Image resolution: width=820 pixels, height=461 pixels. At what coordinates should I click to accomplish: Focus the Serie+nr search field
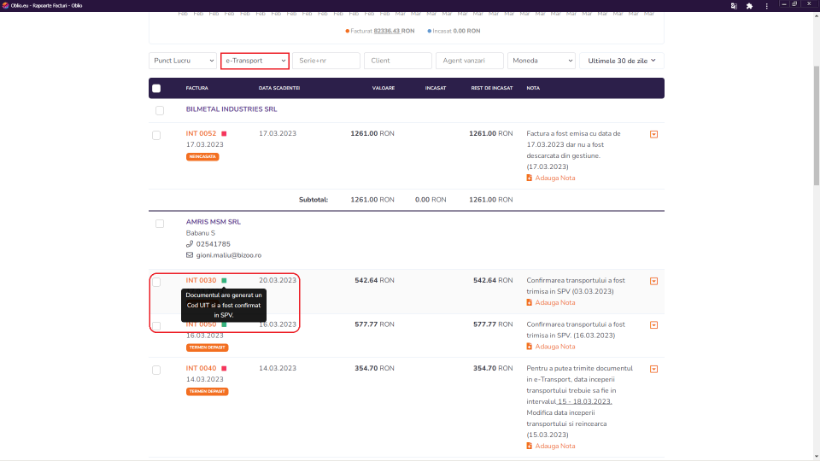(x=326, y=61)
